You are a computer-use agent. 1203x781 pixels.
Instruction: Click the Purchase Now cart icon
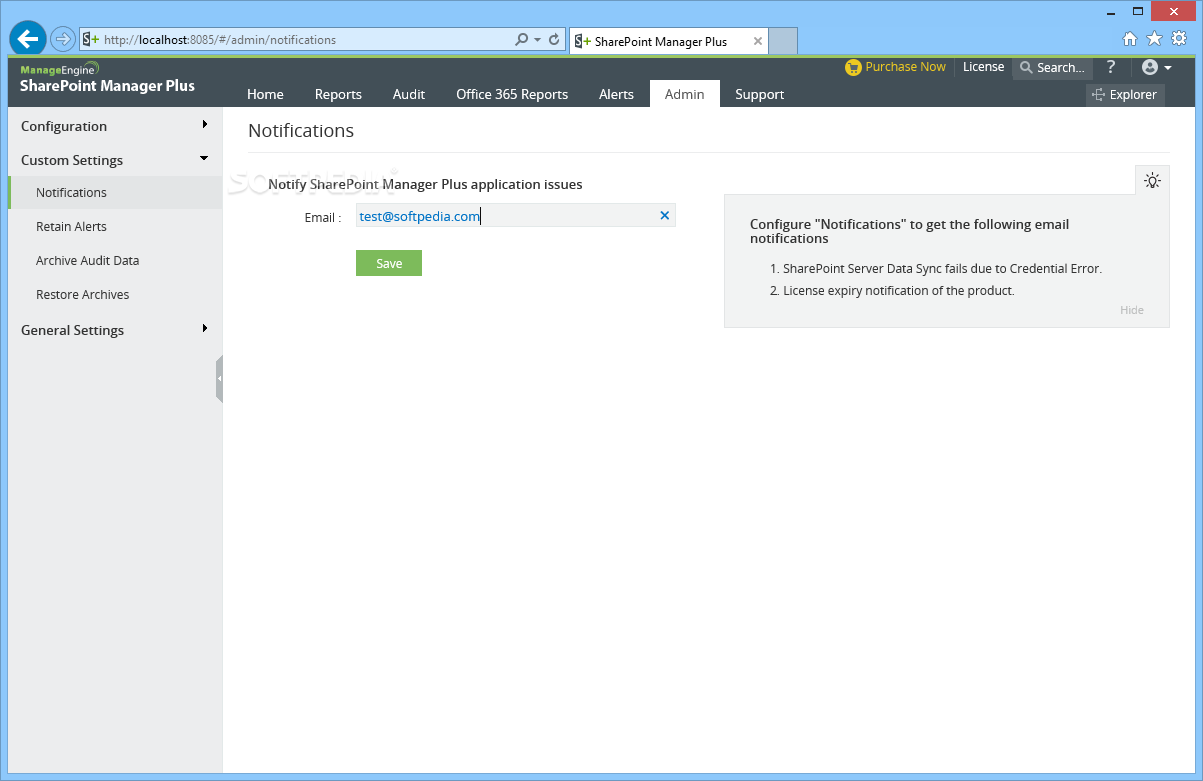(853, 67)
